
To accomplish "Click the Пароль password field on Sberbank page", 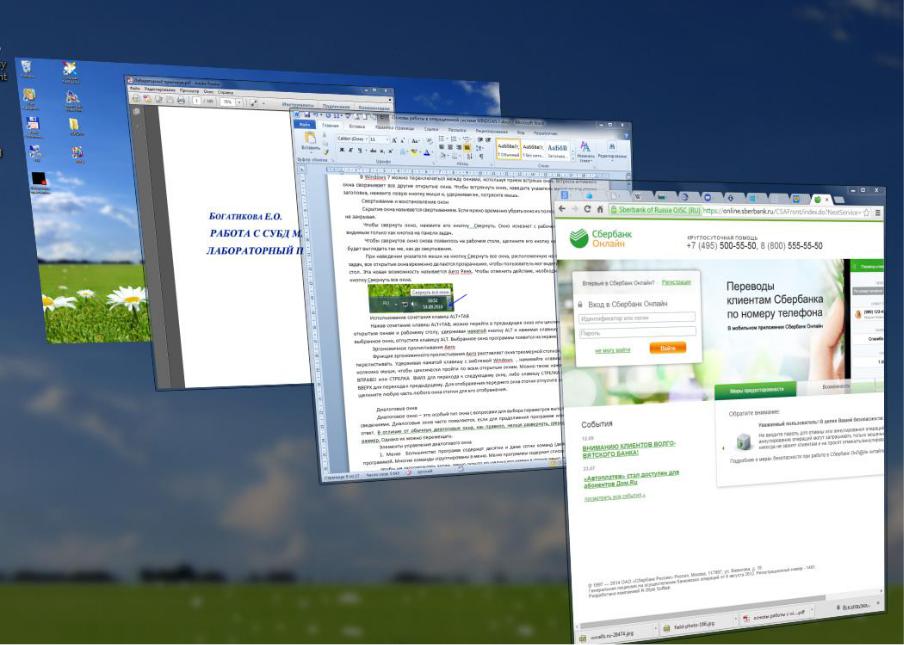I will 637,333.
